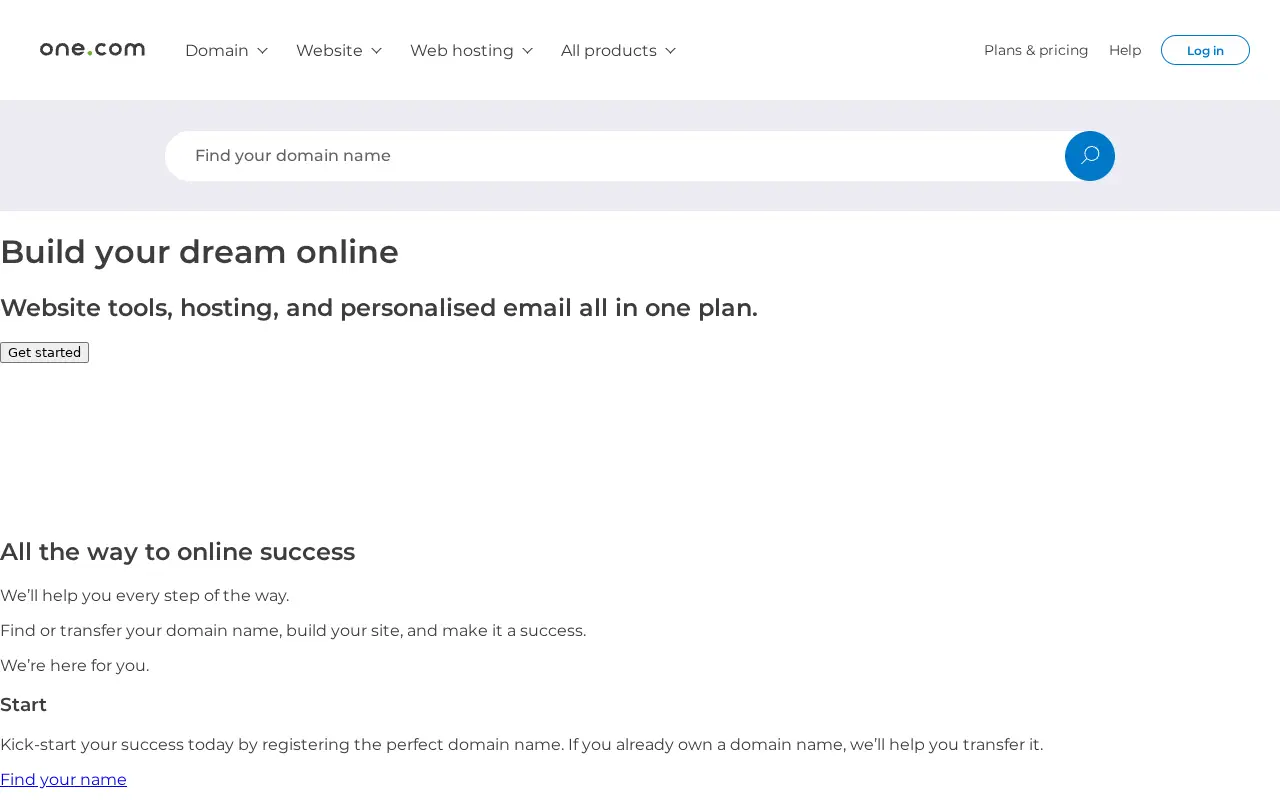This screenshot has width=1280, height=800.
Task: Click the blue search magnifier button
Action: 1090,156
